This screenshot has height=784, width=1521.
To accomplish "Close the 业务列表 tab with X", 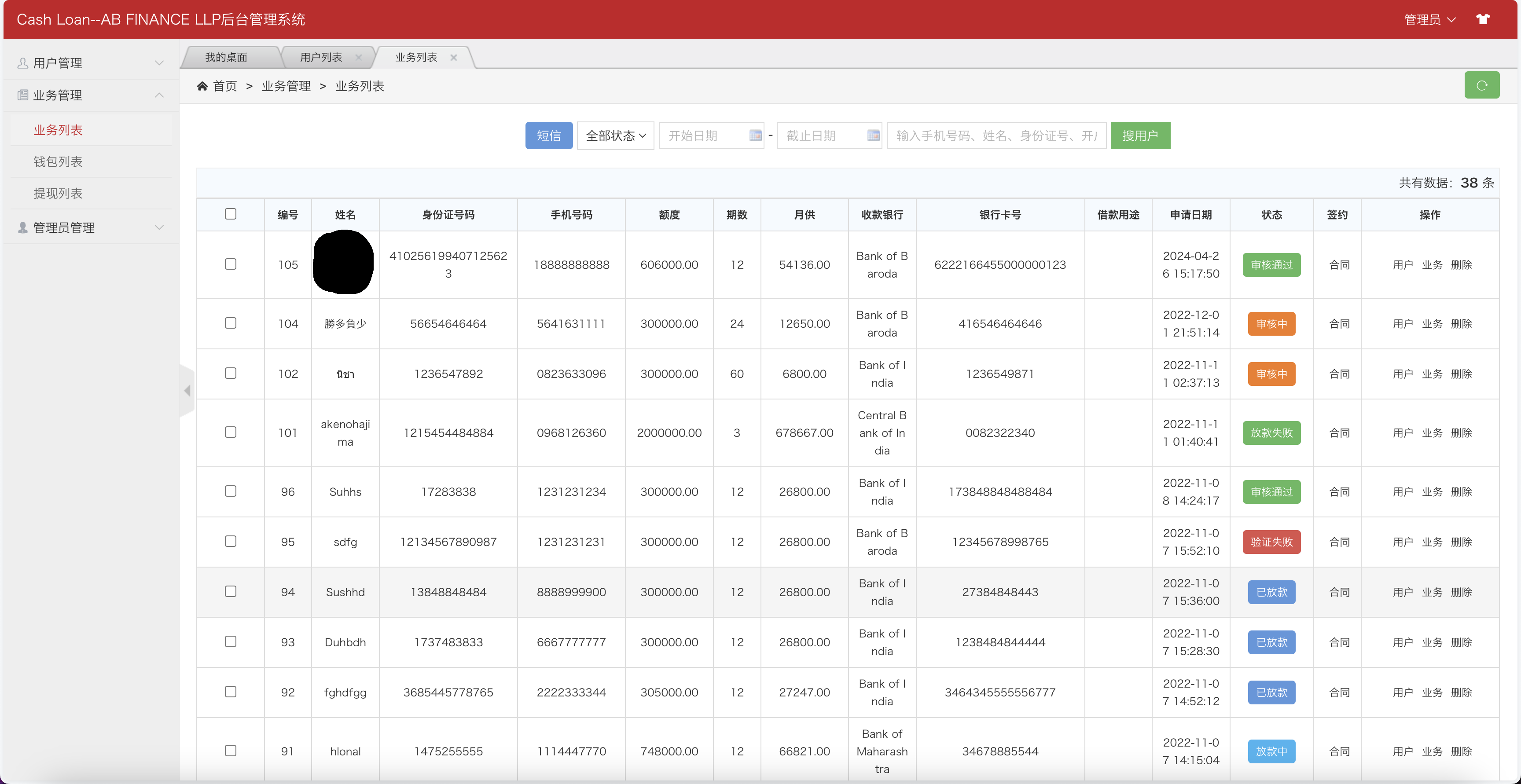I will [453, 57].
